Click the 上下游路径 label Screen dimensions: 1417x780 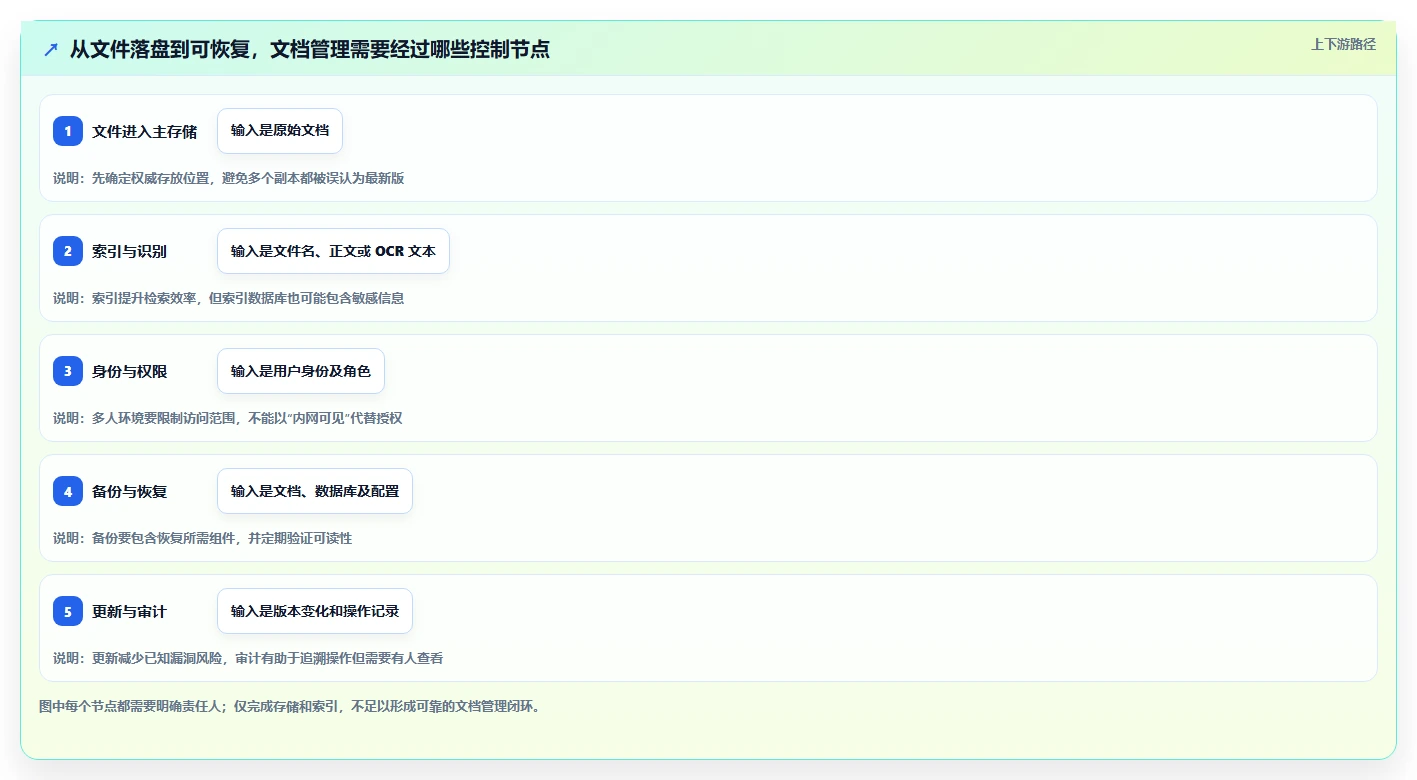pos(1344,44)
